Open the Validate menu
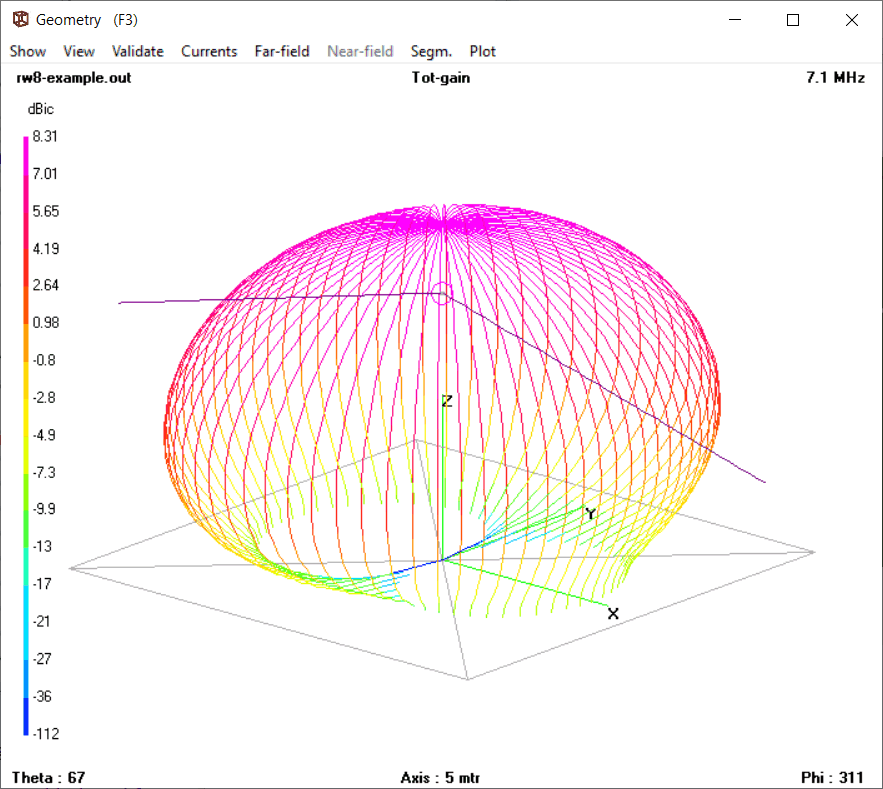 [x=138, y=51]
